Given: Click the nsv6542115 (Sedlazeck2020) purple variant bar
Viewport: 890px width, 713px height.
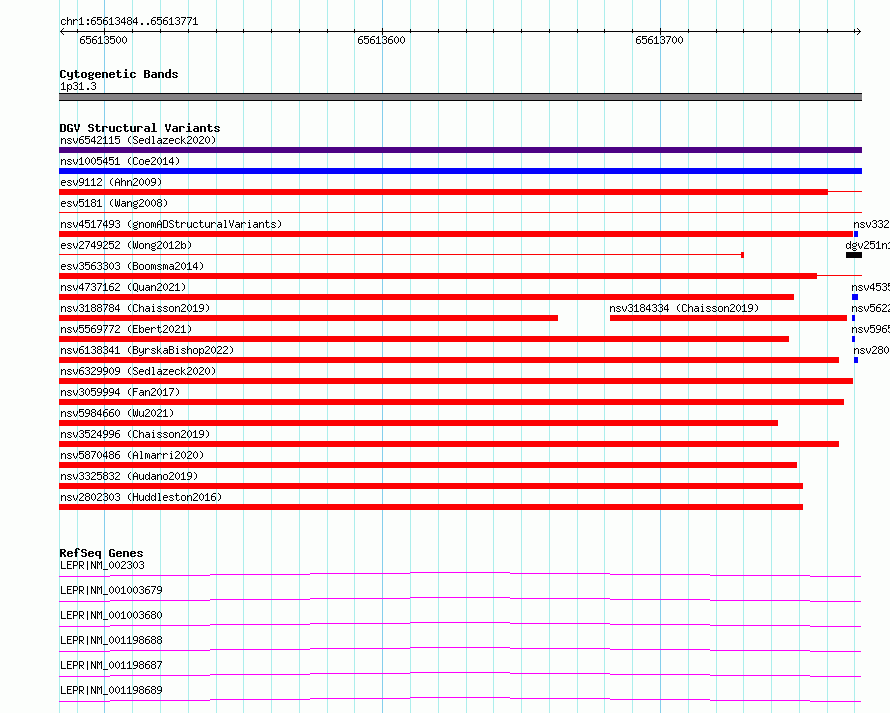Looking at the screenshot, I should 460,150.
